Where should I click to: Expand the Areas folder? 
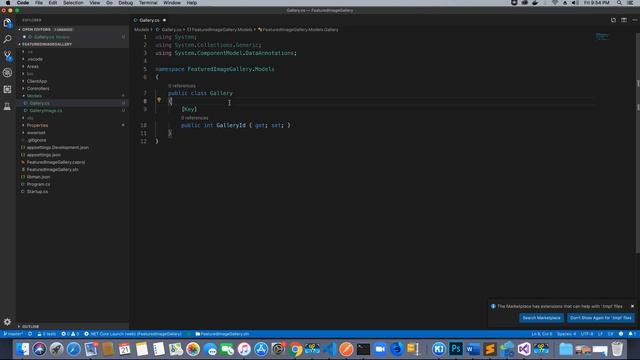point(32,67)
